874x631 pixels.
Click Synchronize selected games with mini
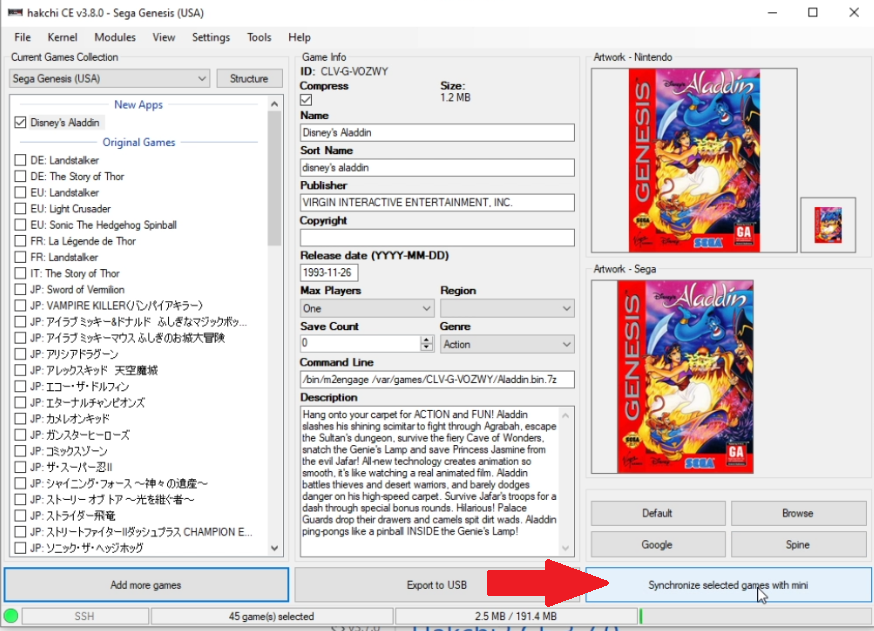click(x=728, y=585)
